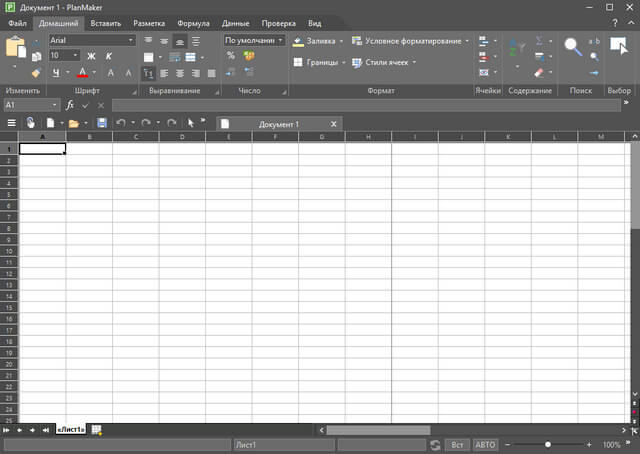
Task: Click the Undo arrow in quick toolbar
Action: point(120,123)
